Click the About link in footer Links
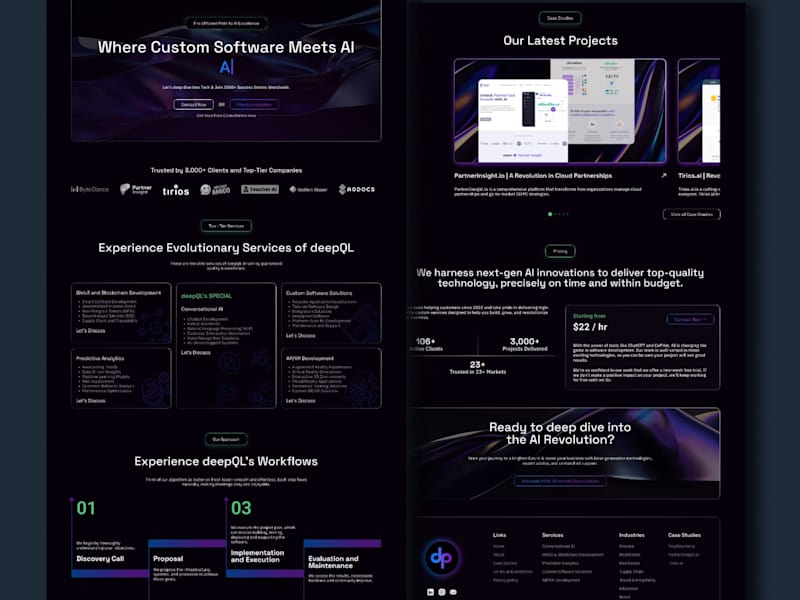 498,555
